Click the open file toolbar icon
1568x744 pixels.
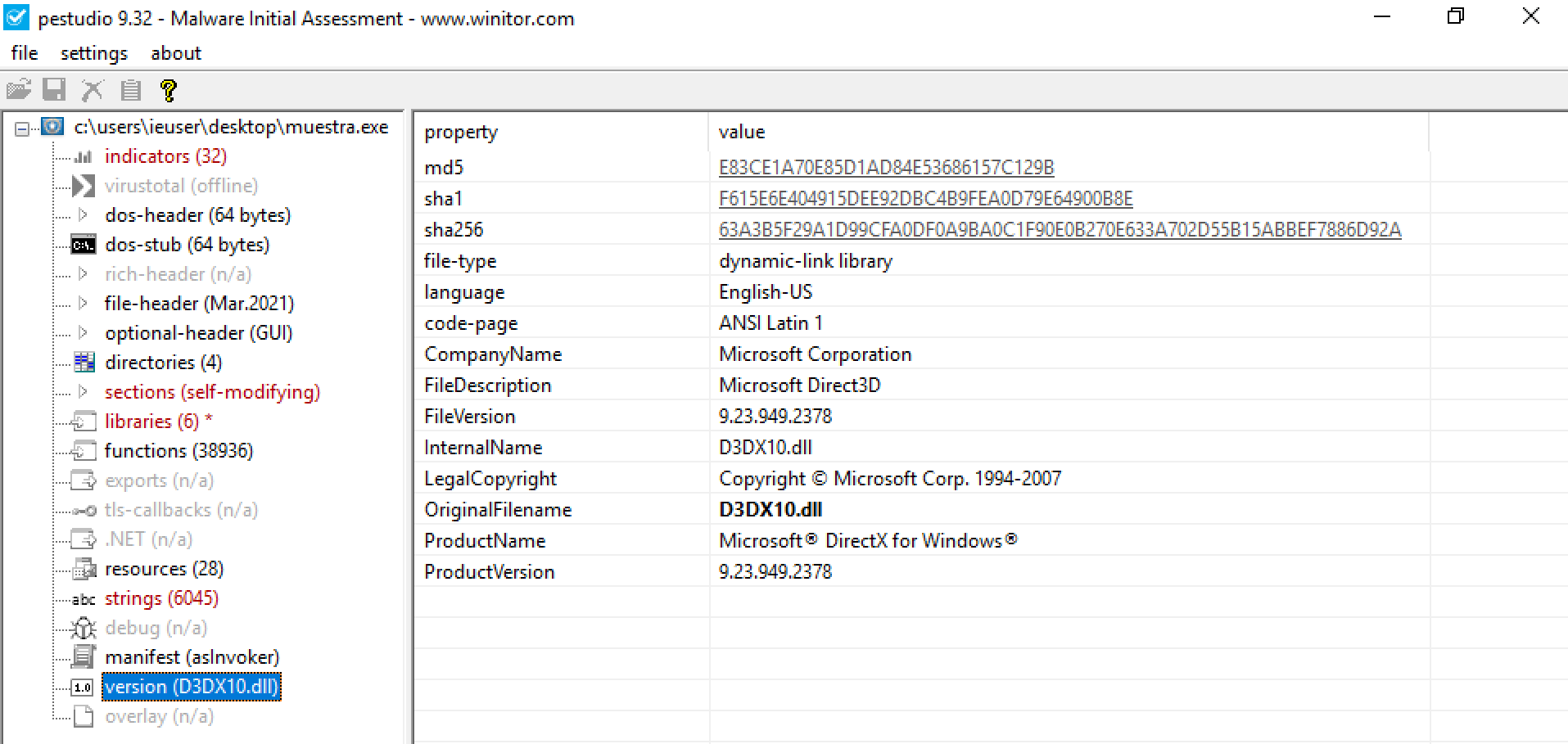click(19, 89)
